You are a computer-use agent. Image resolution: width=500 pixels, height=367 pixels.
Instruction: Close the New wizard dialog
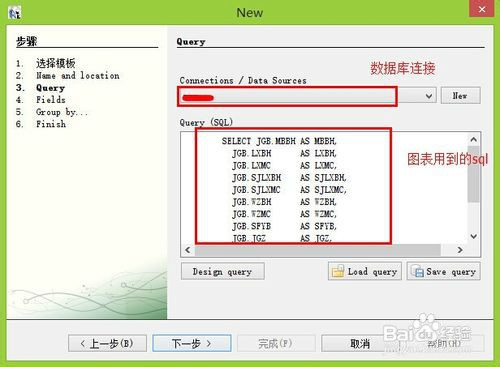pos(481,9)
